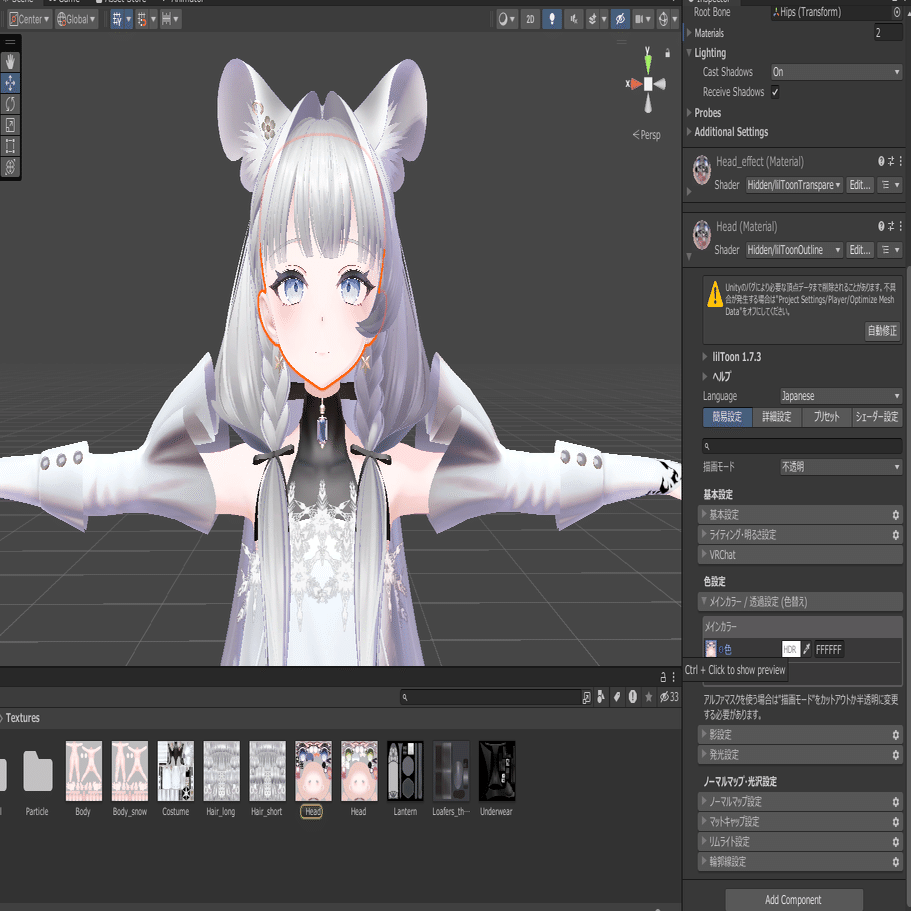Select the Rotate tool

coord(10,104)
